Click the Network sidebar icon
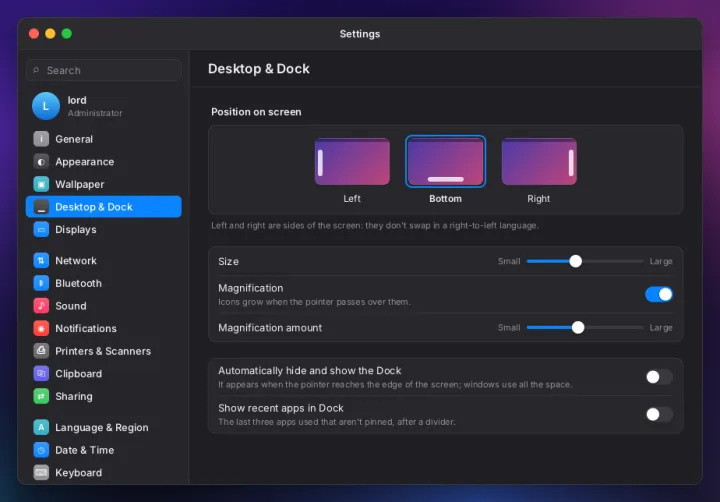 (x=41, y=260)
